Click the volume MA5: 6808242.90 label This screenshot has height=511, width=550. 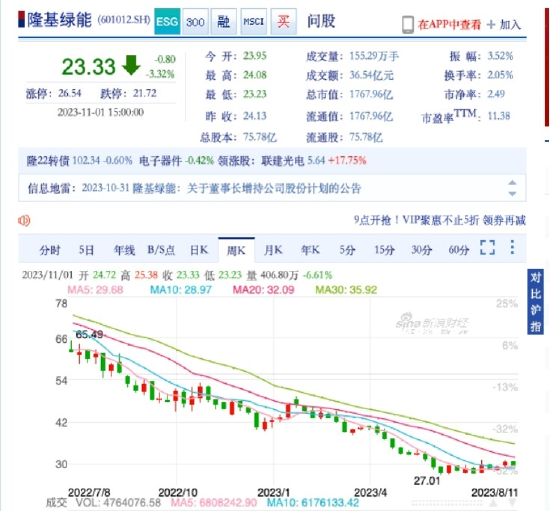pyautogui.click(x=214, y=503)
